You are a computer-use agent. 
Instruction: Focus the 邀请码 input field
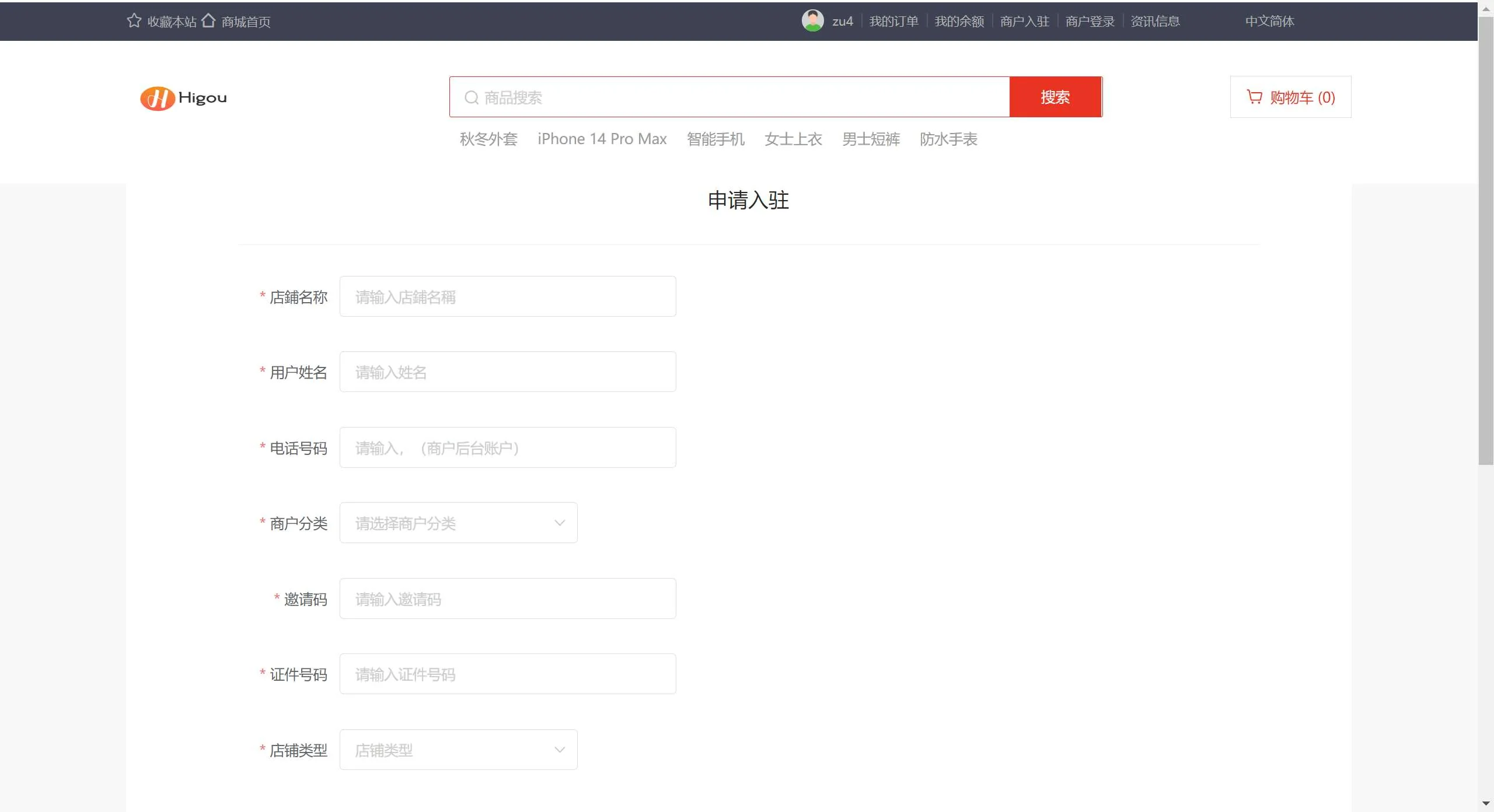507,599
